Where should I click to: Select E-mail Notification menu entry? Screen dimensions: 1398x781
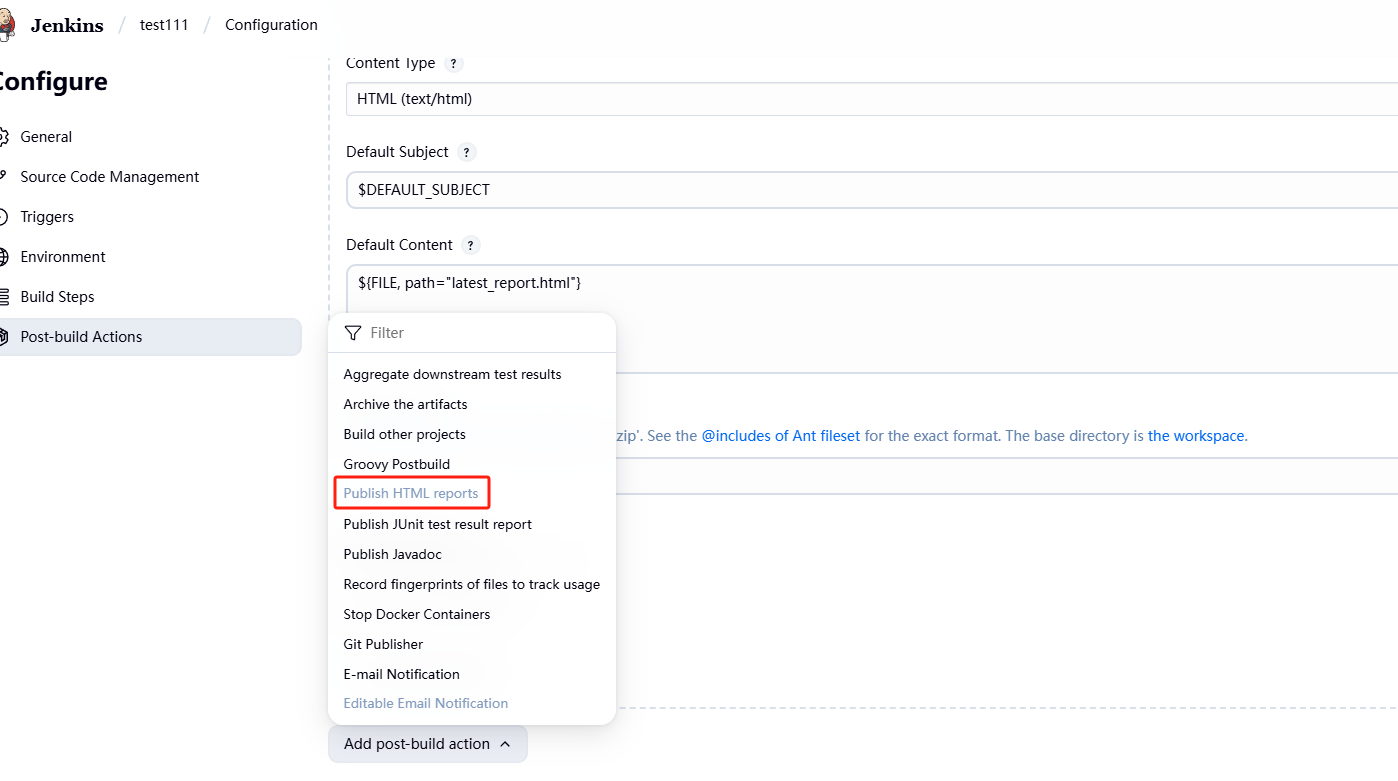click(x=401, y=674)
